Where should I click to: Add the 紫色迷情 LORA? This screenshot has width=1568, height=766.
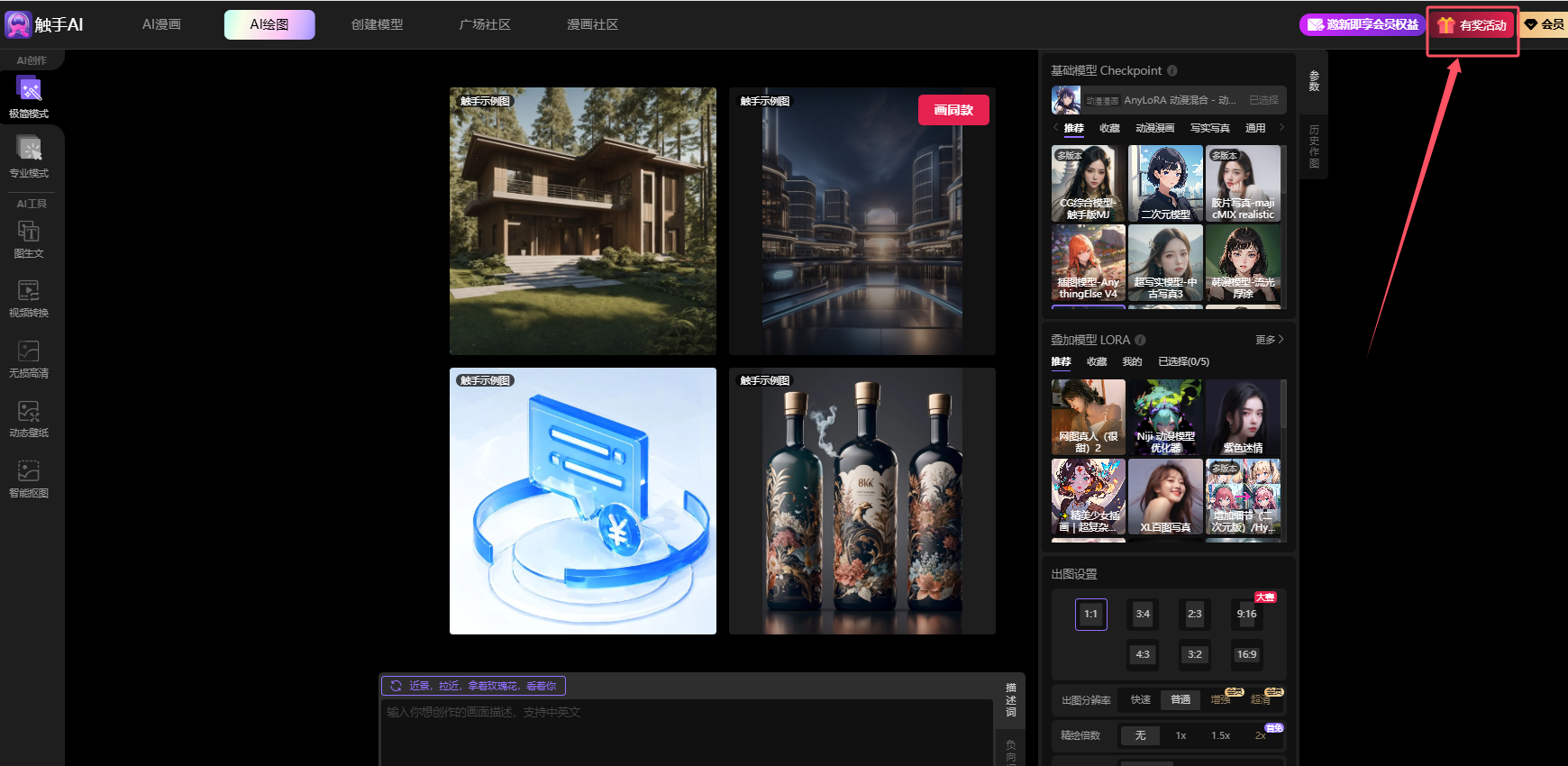point(1243,417)
